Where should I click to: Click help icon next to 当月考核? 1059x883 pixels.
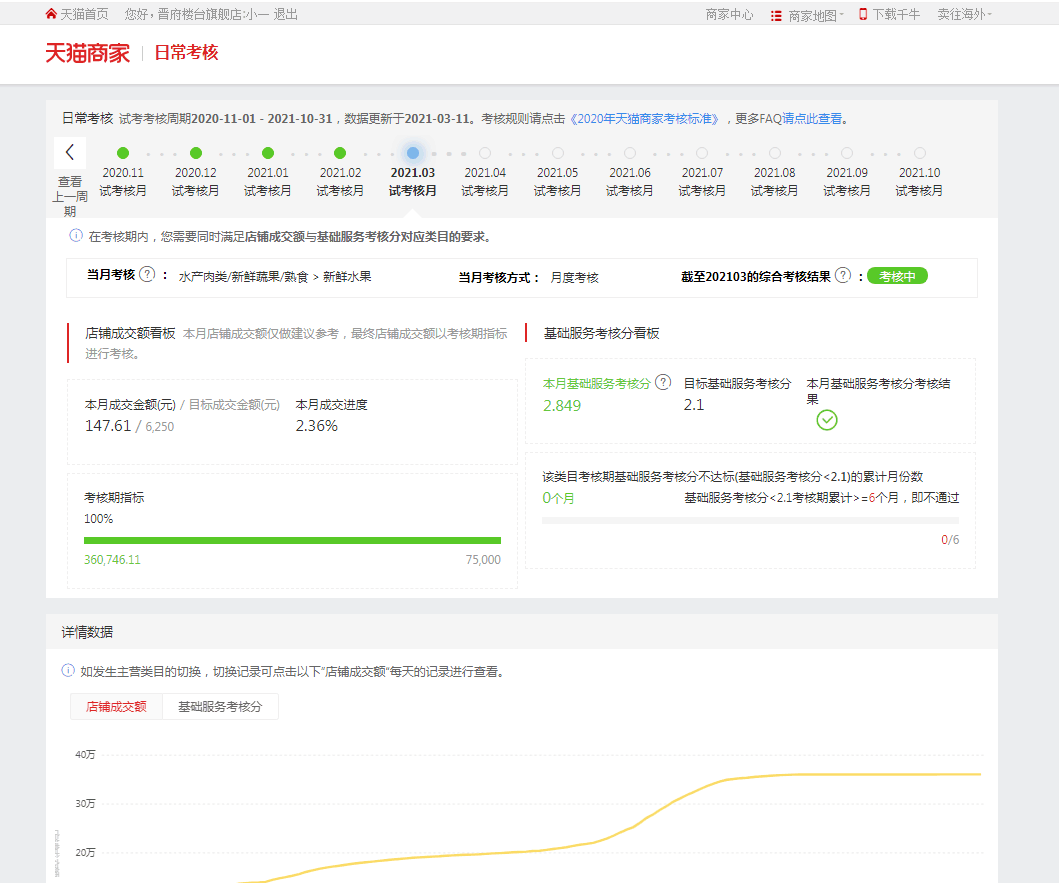pos(147,274)
